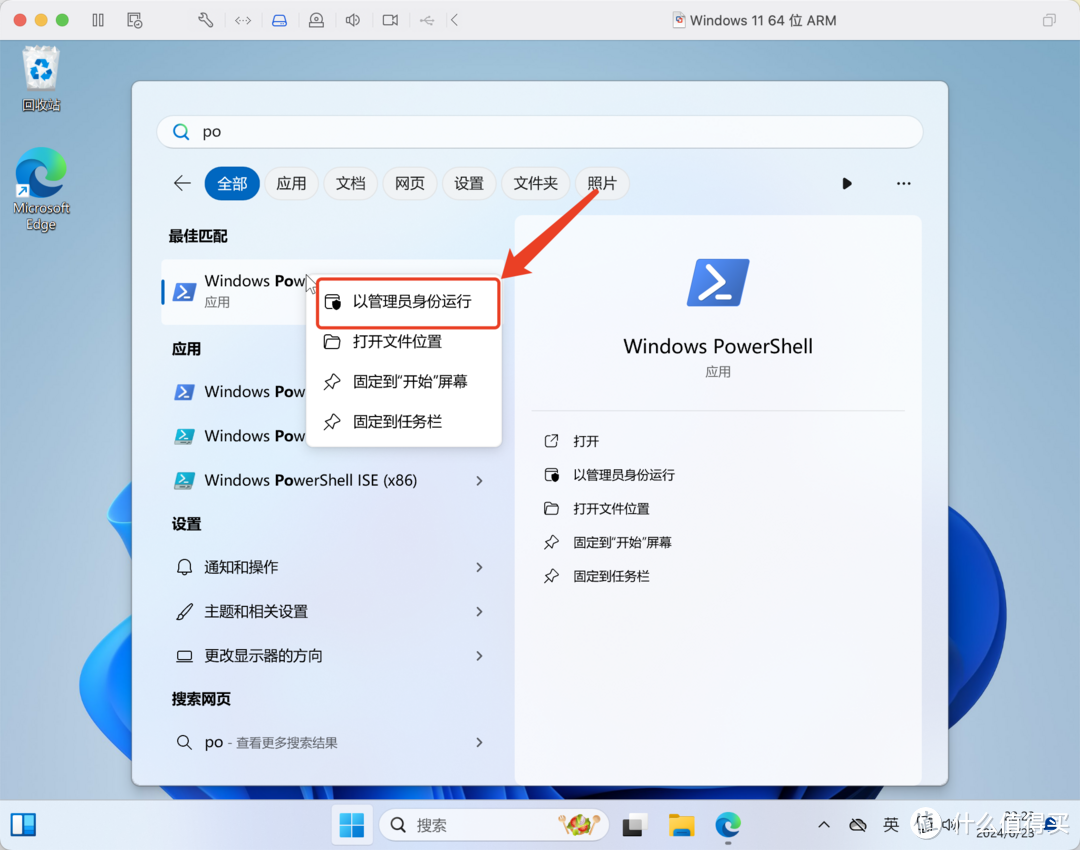Image resolution: width=1080 pixels, height=850 pixels.
Task: Expand the 更改显示器的方向 result chevron
Action: tap(479, 656)
